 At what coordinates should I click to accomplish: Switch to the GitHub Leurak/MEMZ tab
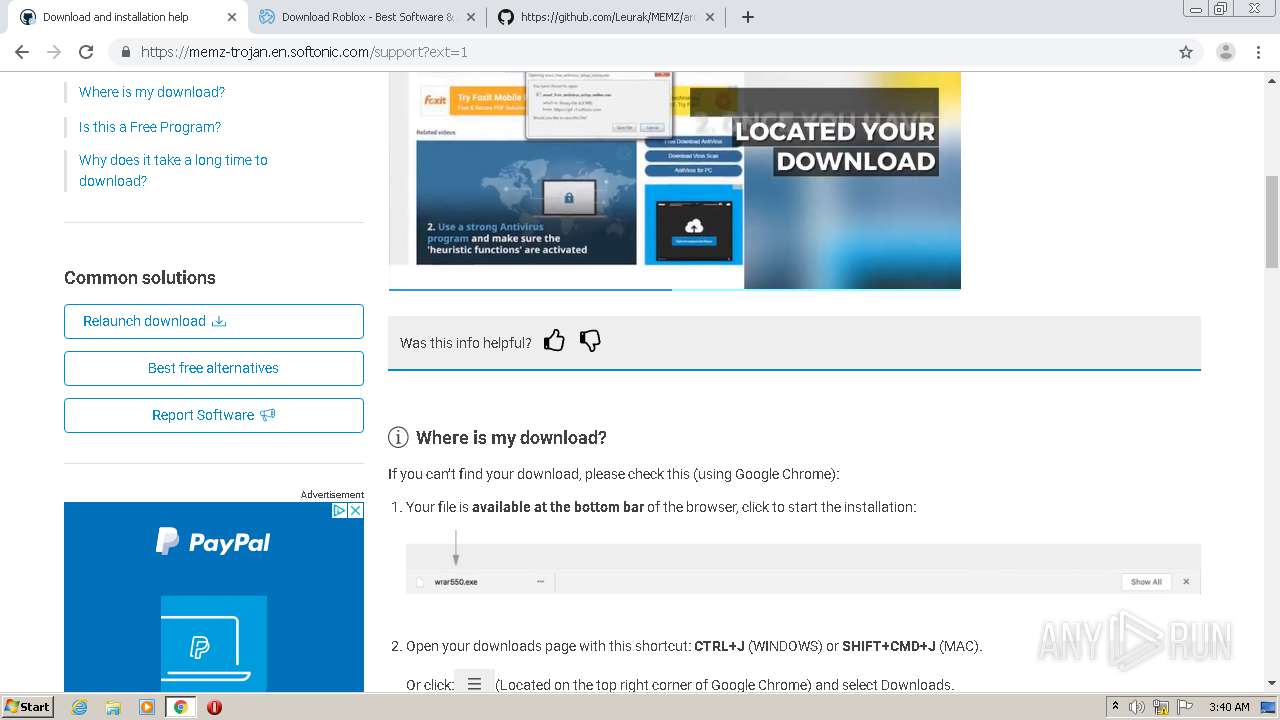tap(607, 17)
